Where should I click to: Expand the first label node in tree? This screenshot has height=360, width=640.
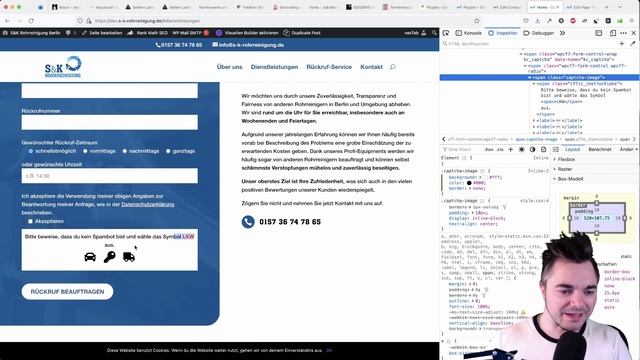[x=534, y=120]
